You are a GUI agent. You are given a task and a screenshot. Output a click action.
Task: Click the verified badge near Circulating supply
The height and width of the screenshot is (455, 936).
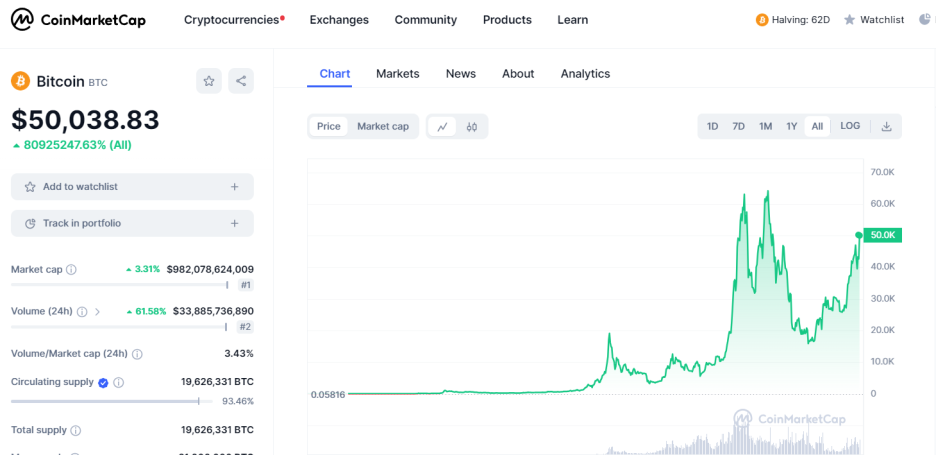103,383
